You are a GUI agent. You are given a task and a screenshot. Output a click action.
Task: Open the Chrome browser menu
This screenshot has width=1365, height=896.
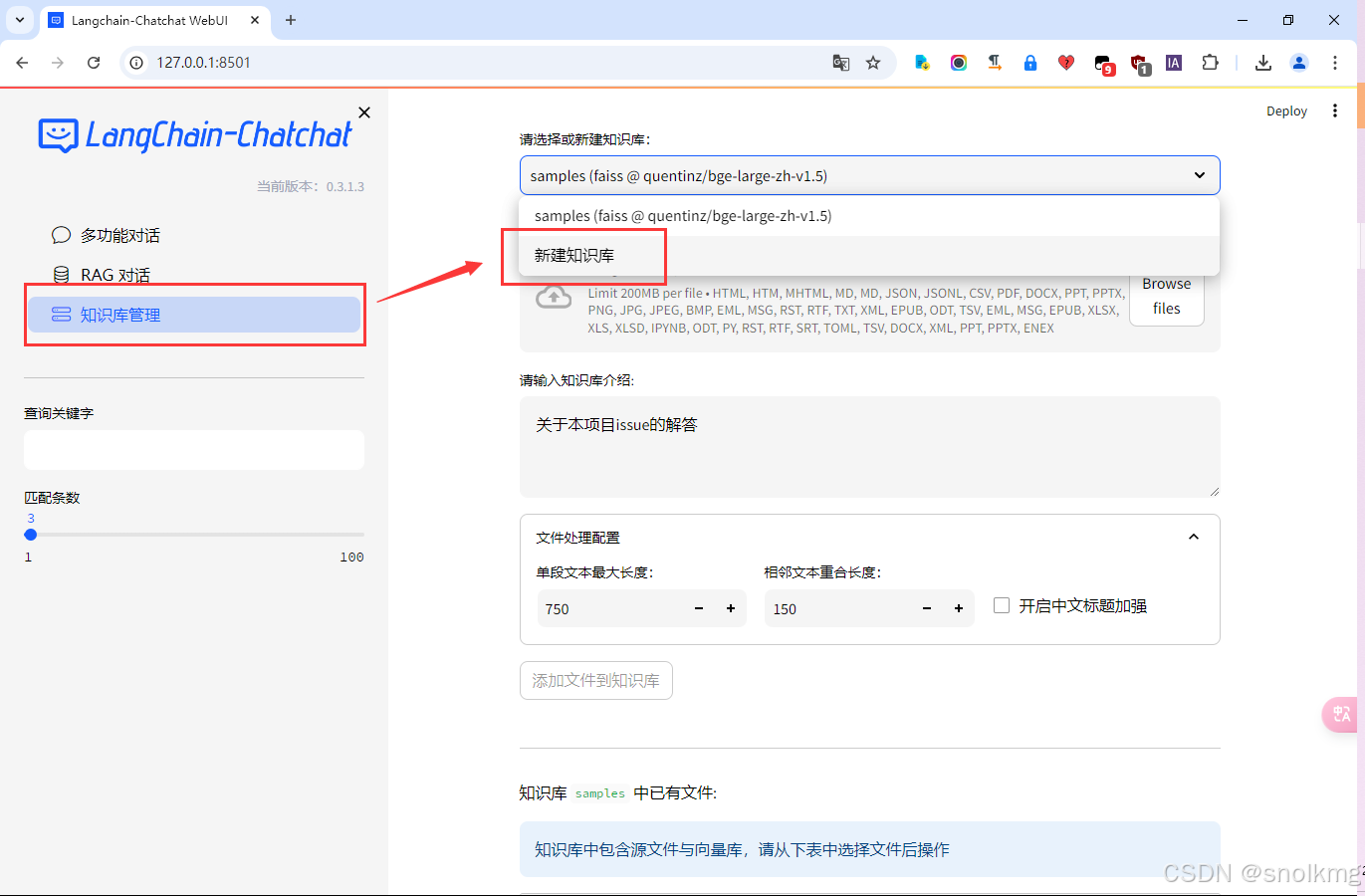click(1335, 62)
